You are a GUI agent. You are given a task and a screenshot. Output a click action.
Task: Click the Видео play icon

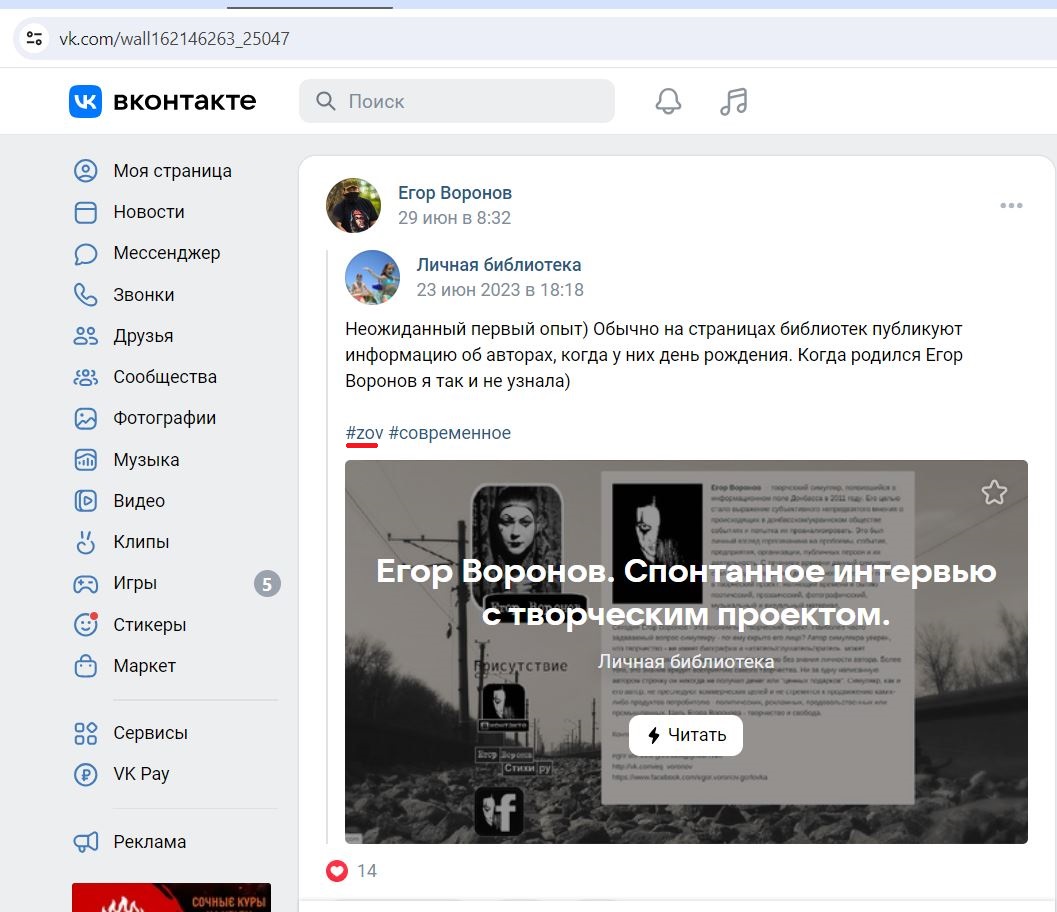pos(86,501)
